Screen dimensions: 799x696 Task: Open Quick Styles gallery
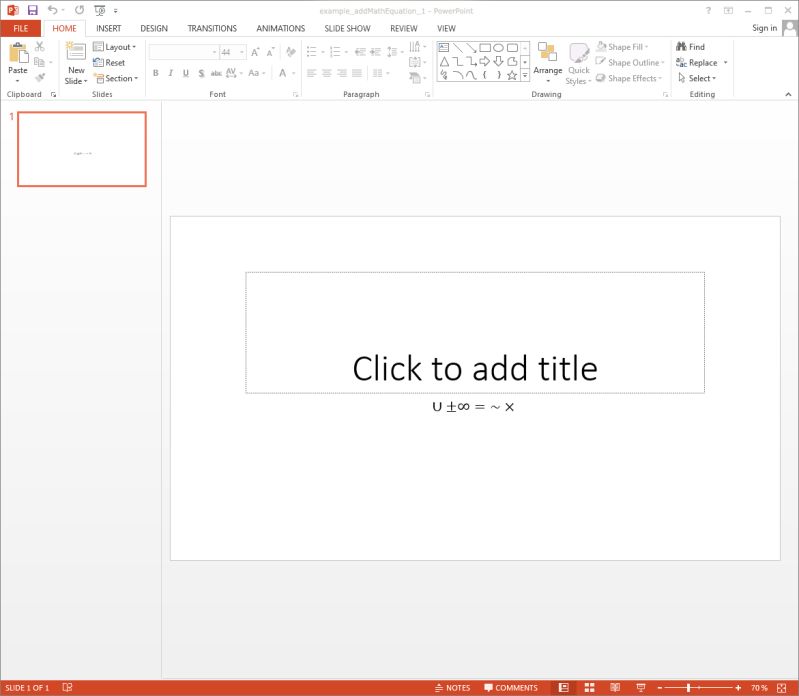578,64
